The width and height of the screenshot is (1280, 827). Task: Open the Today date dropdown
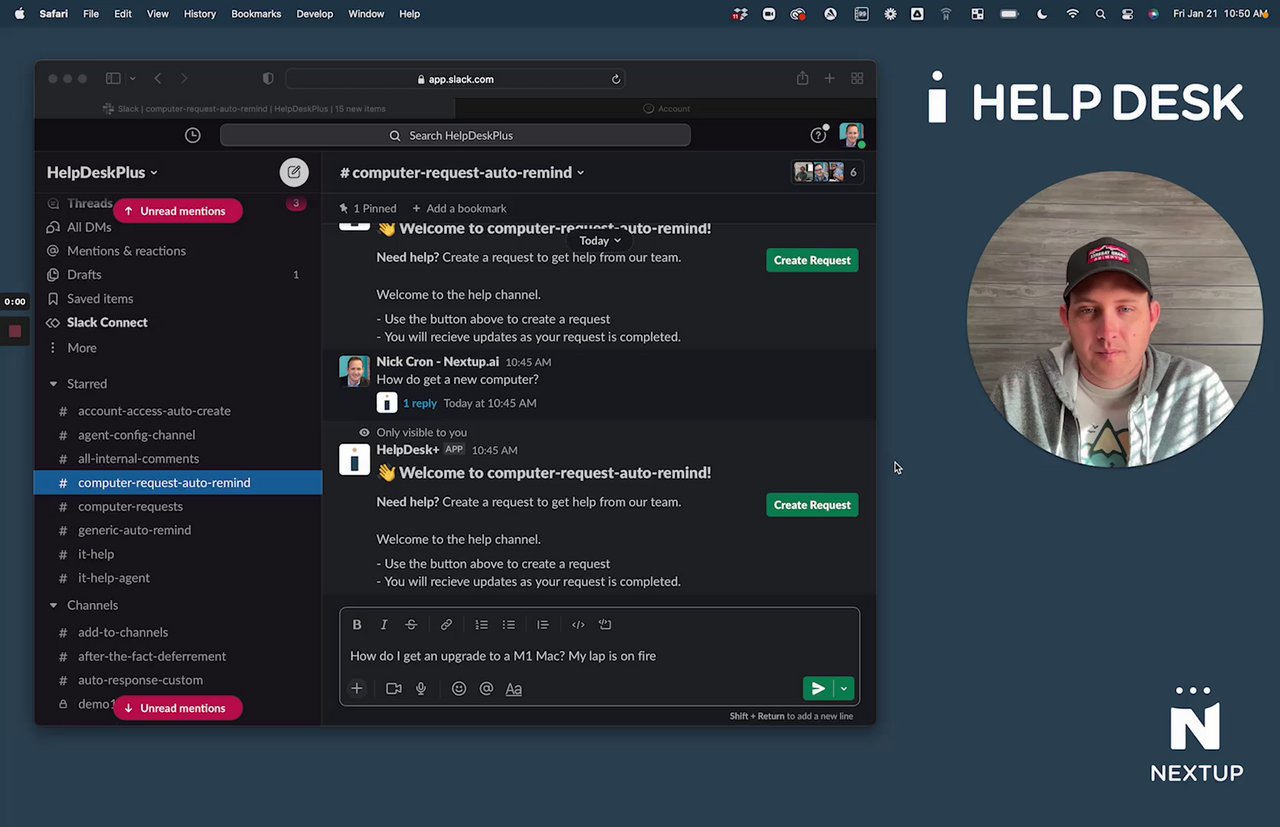tap(600, 240)
